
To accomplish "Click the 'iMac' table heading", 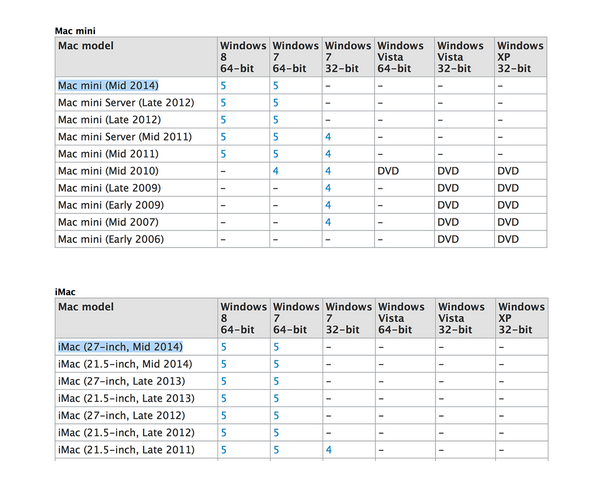I will coord(65,292).
